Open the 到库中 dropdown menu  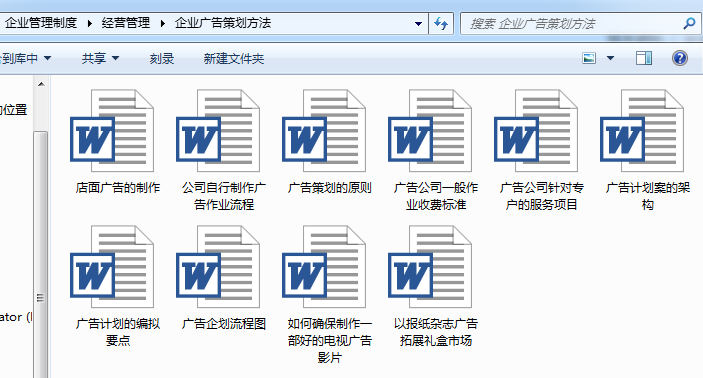click(x=26, y=58)
